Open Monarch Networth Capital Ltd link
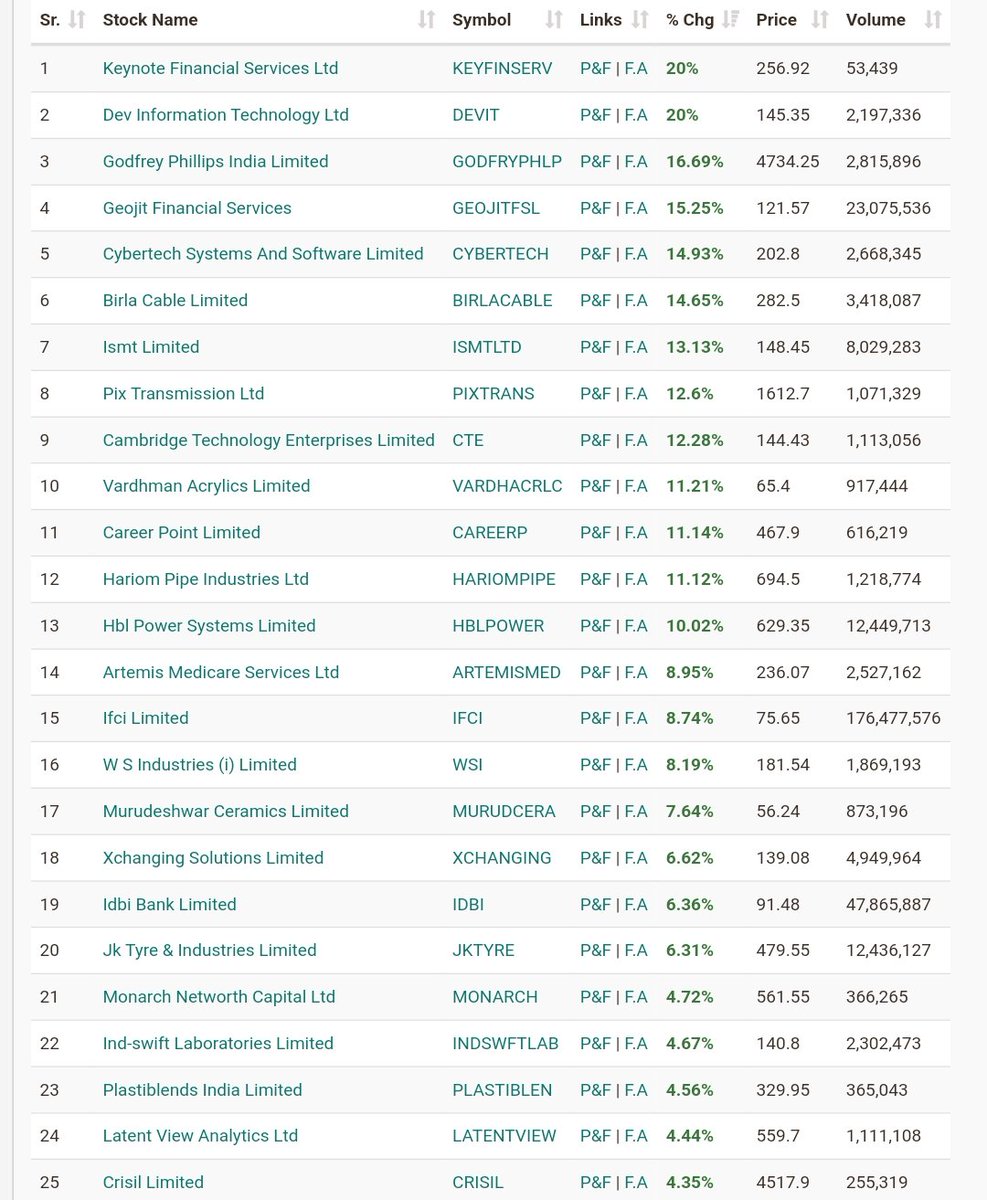The image size is (987, 1200). click(x=219, y=997)
